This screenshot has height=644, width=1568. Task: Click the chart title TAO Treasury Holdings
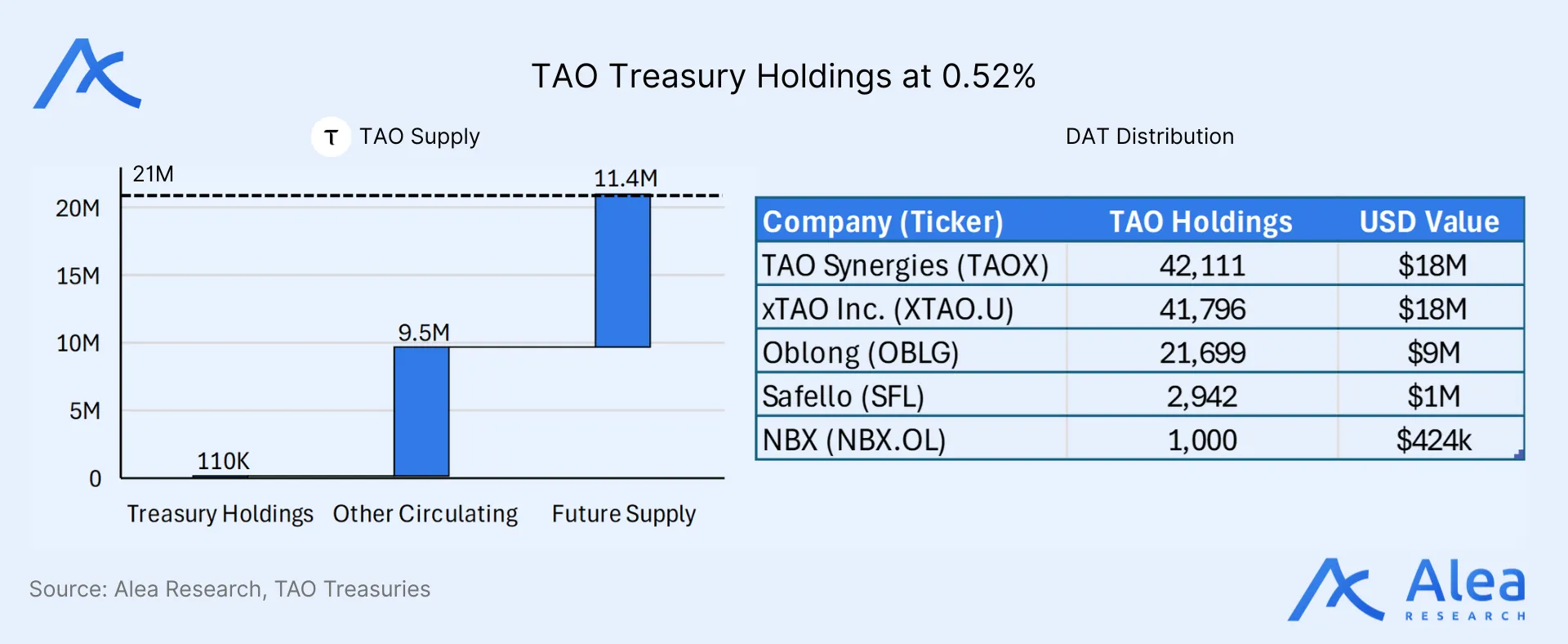783,76
